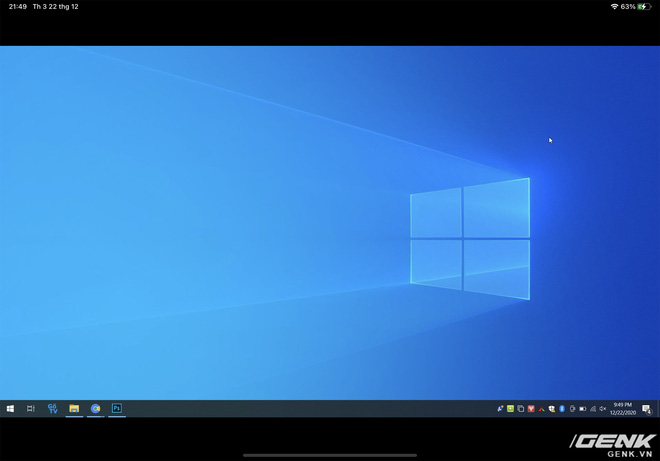Open the network signal tray icon
The image size is (660, 461).
tap(593, 409)
